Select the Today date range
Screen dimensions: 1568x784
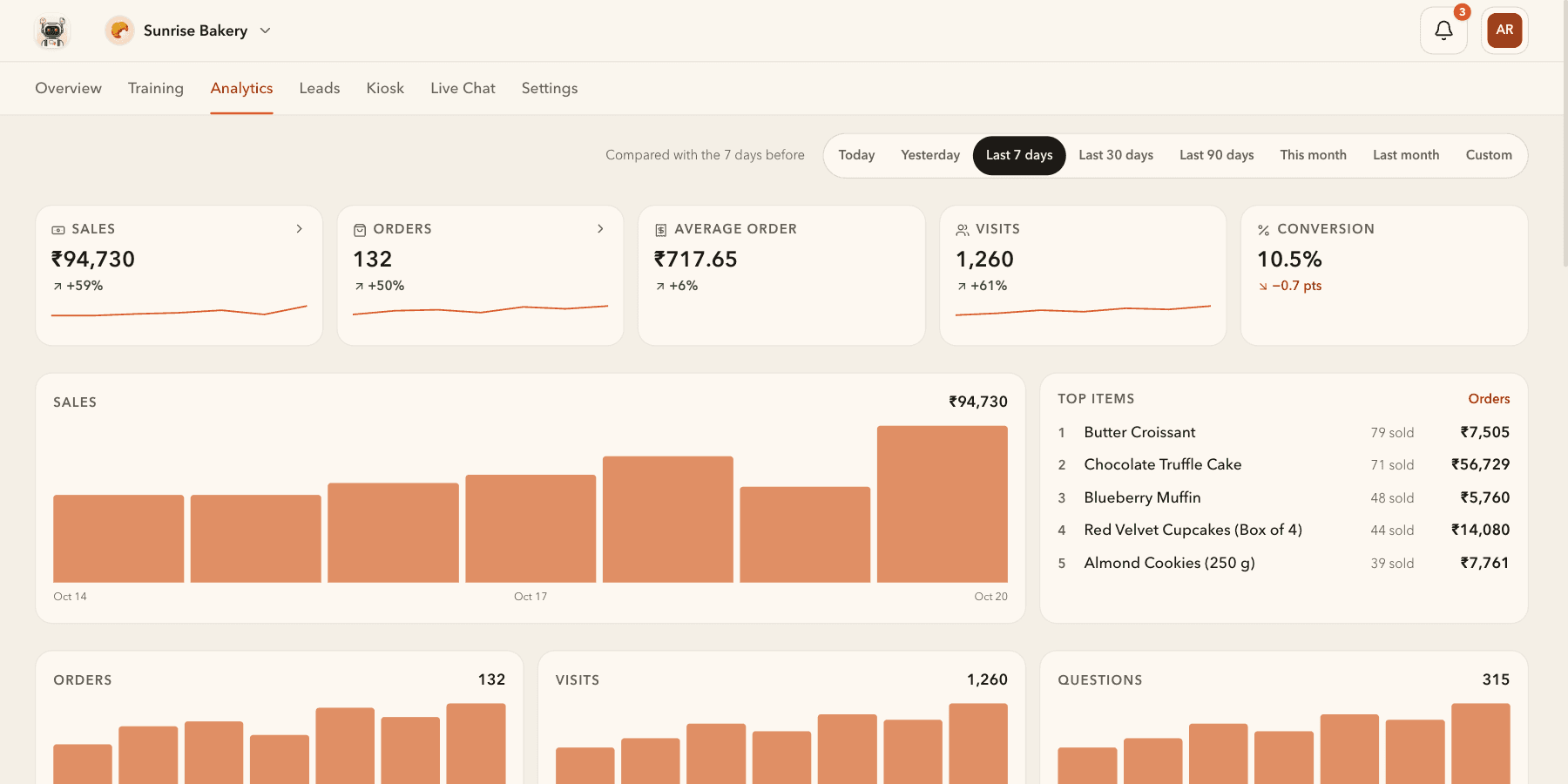(x=856, y=155)
